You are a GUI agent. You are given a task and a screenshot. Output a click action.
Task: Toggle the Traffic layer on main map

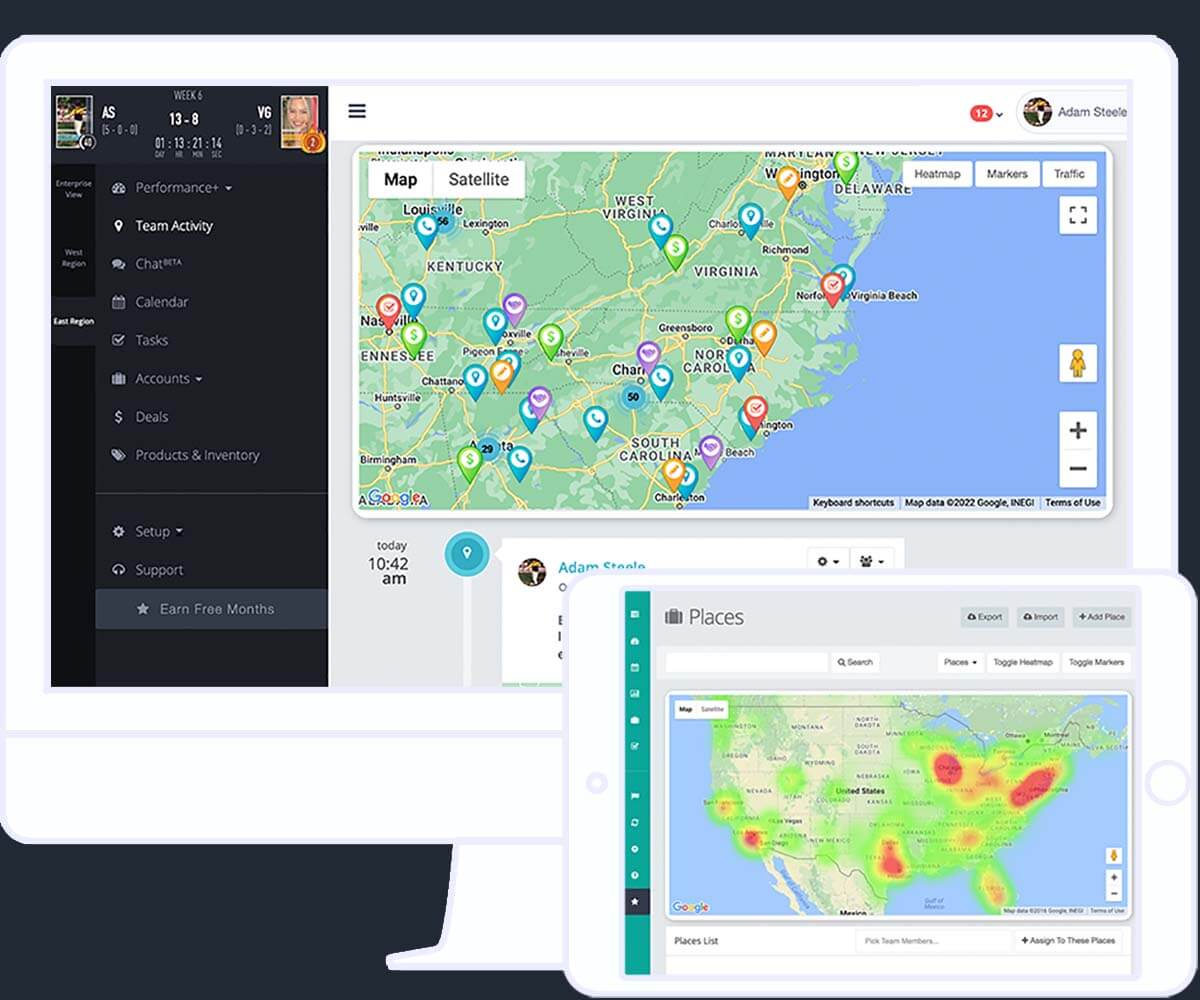pyautogui.click(x=1069, y=174)
